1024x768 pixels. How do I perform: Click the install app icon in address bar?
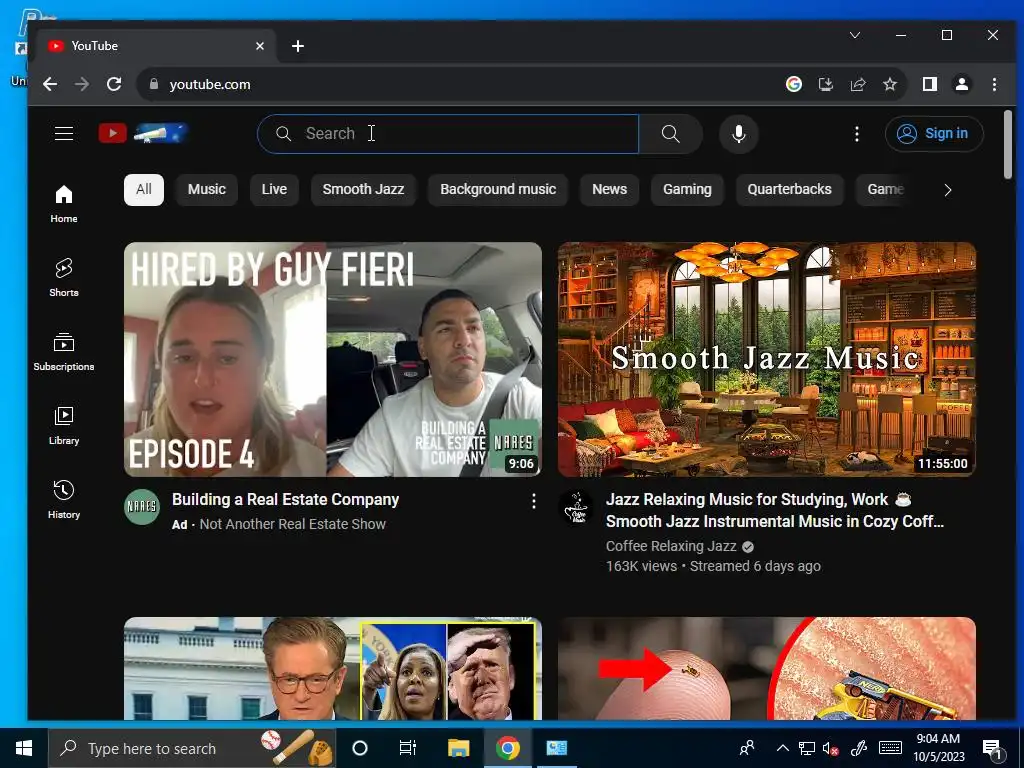[825, 84]
